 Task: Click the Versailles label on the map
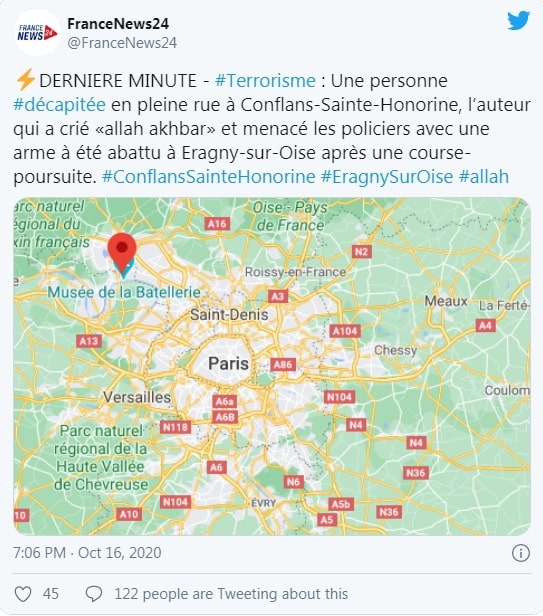pyautogui.click(x=137, y=397)
